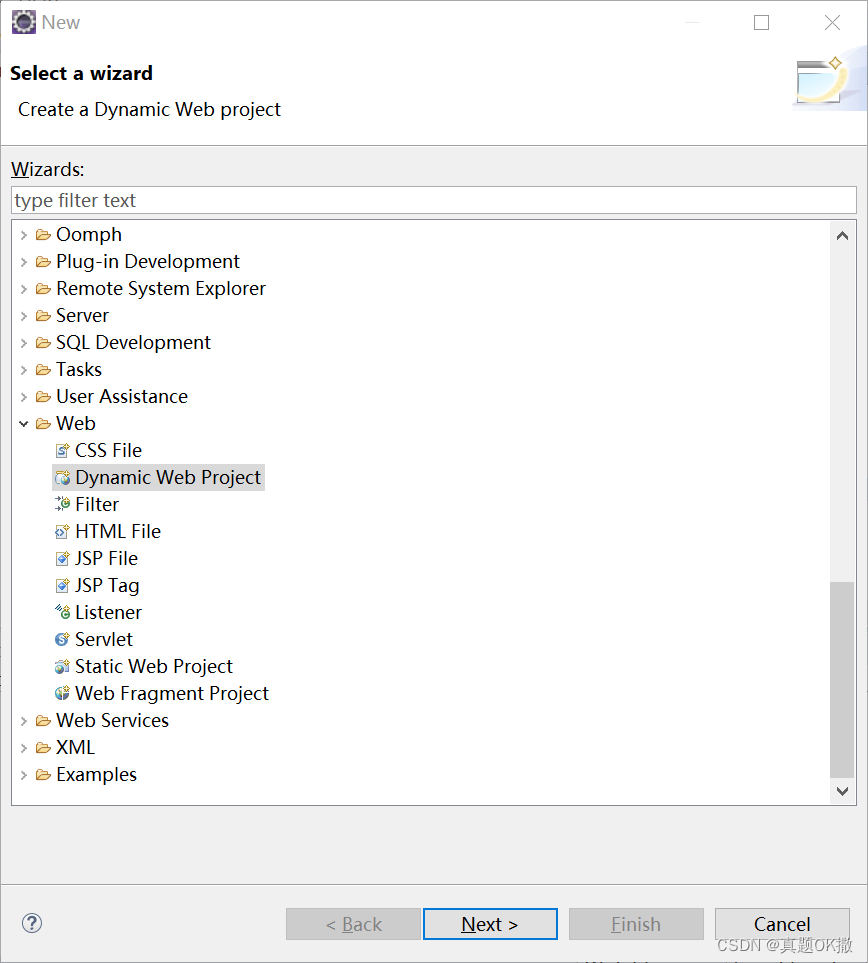Expand the Examples category

click(24, 774)
